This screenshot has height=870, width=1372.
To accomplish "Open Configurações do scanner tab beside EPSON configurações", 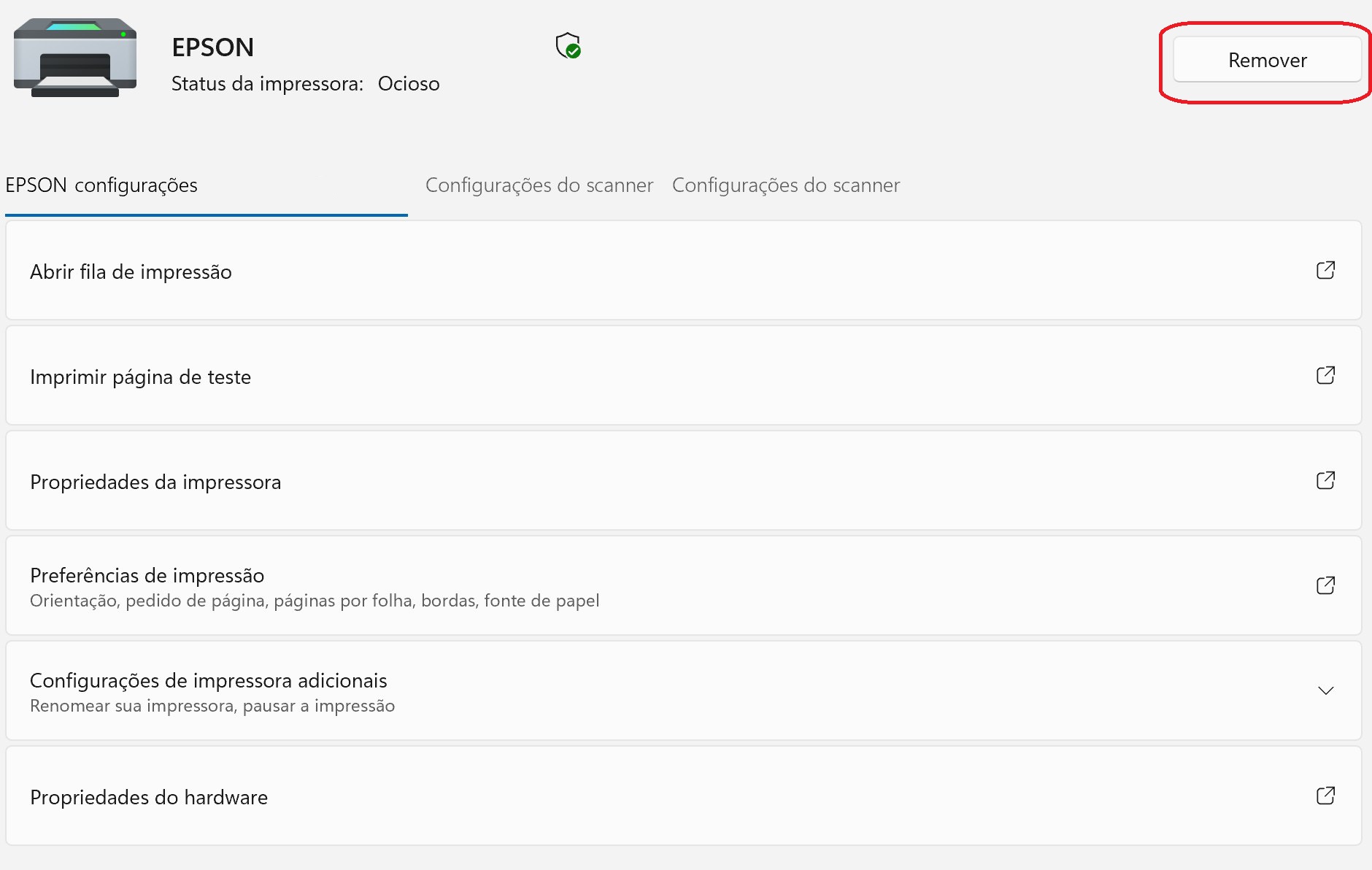I will pos(539,185).
